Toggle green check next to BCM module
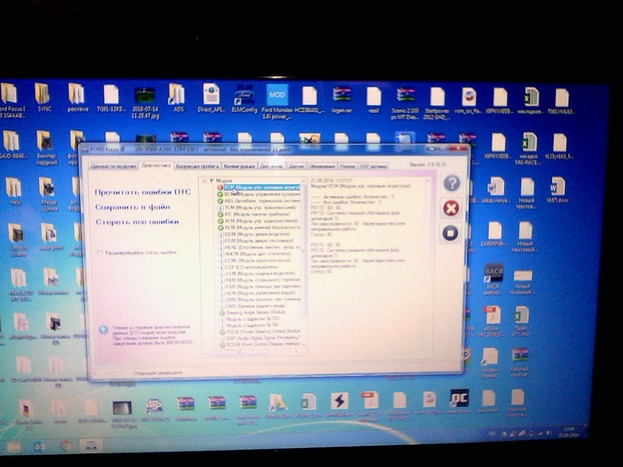 click(220, 194)
